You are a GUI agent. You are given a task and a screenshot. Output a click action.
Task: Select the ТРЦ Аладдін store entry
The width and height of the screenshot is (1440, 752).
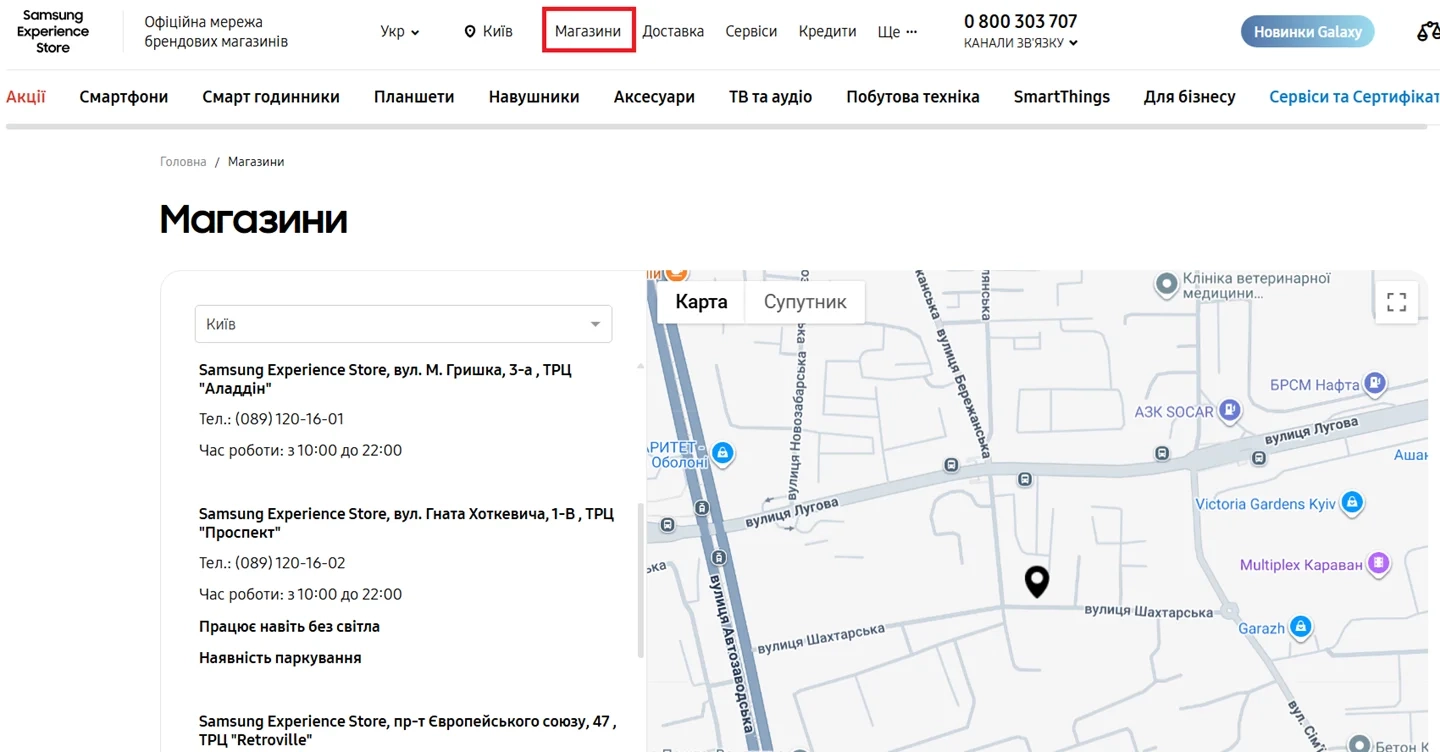coord(385,379)
